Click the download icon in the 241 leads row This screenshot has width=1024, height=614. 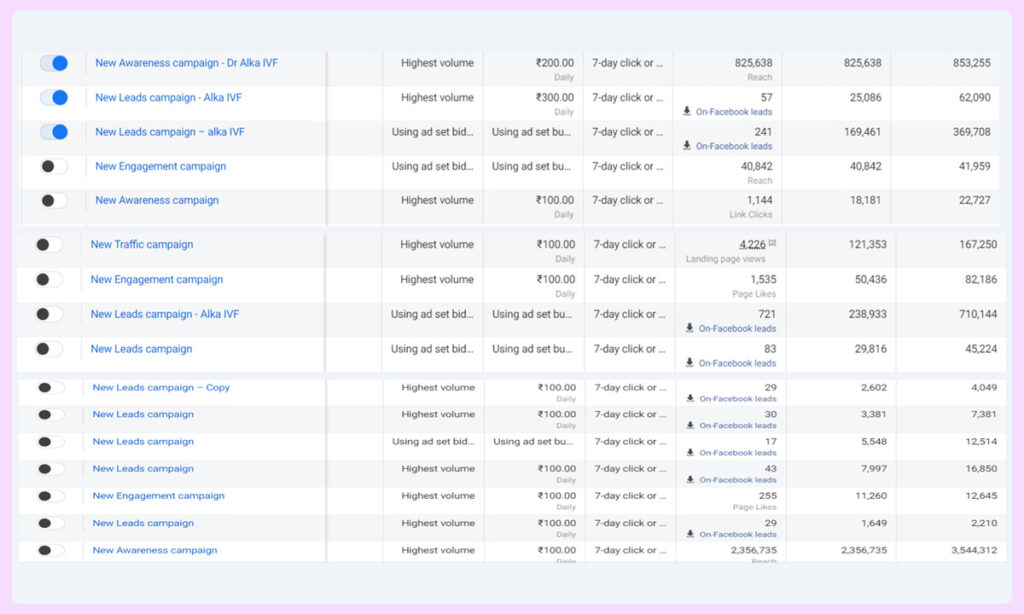687,146
